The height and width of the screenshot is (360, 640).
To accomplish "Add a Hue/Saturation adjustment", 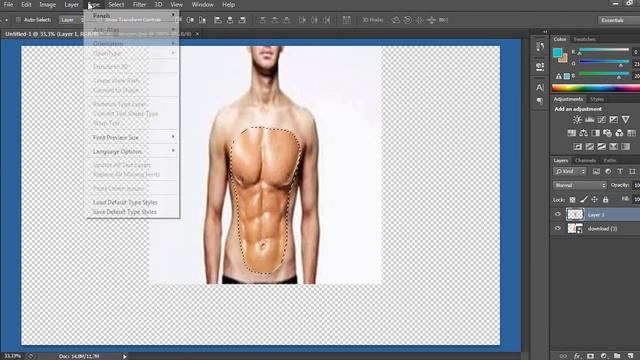I will pyautogui.click(x=571, y=133).
